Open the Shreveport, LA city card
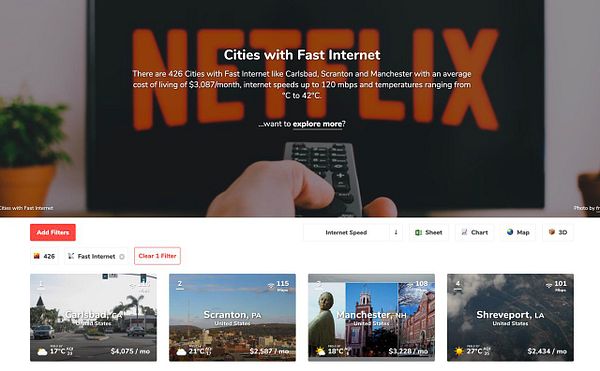Viewport: 600px width, 371px height. coord(510,317)
